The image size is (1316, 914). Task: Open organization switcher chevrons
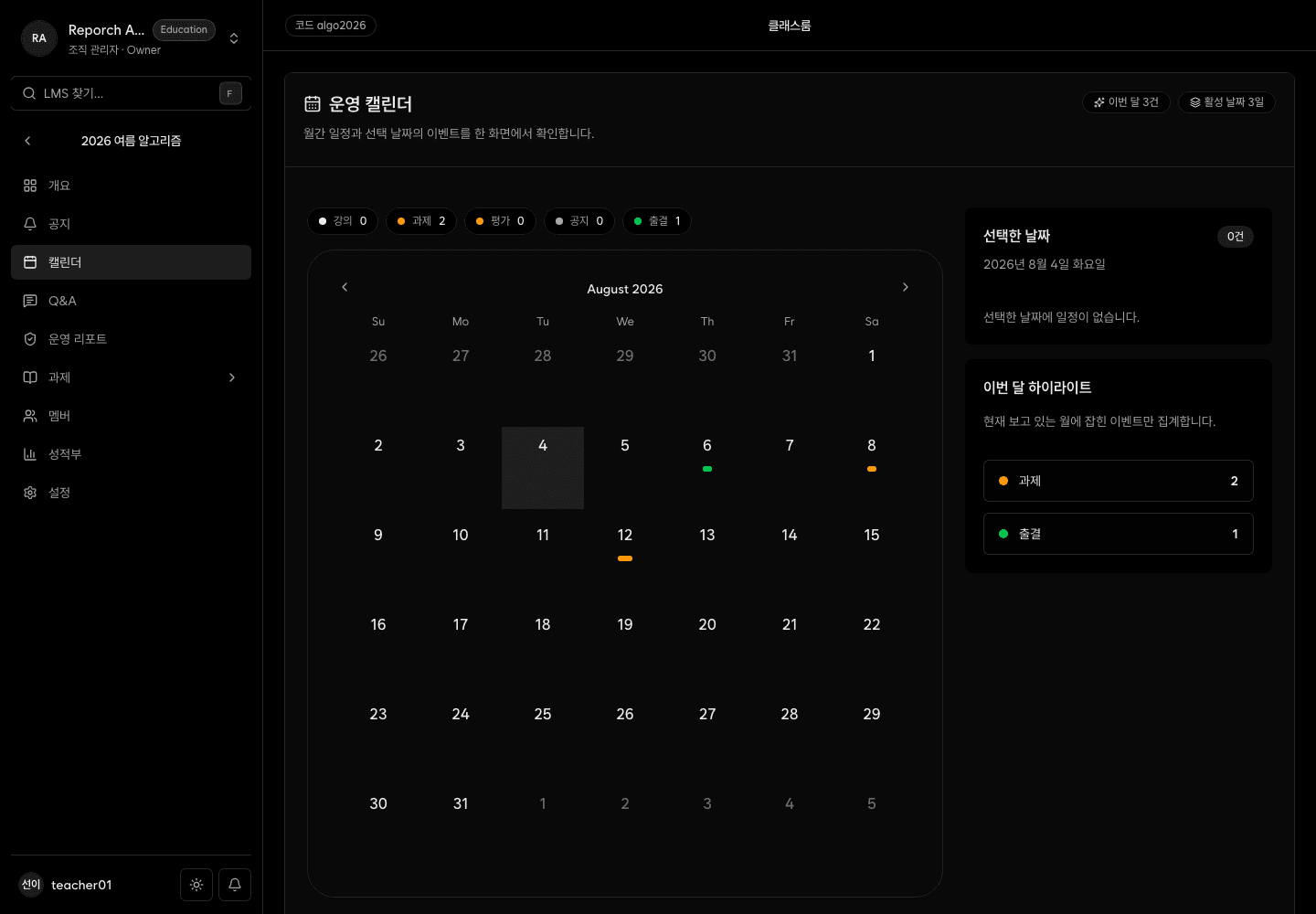point(234,38)
